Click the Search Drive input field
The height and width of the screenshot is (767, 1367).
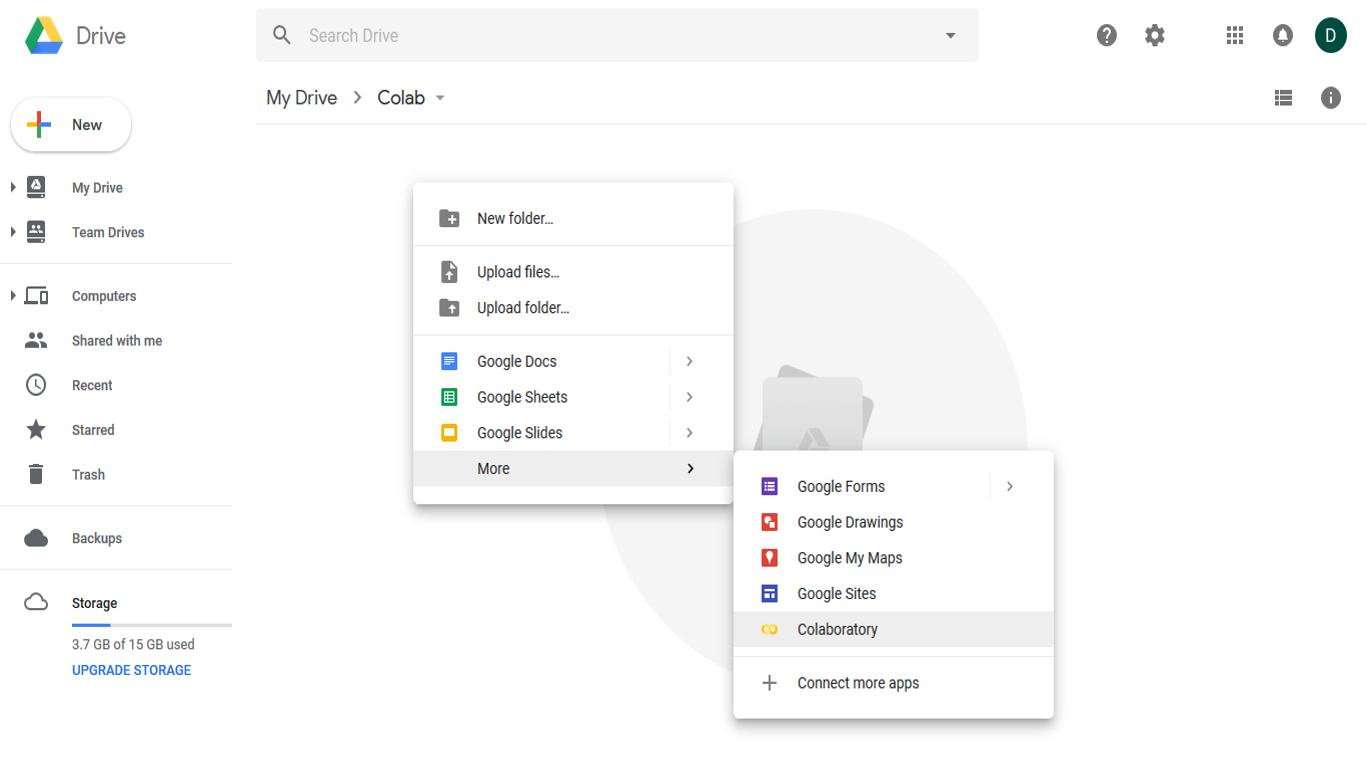[617, 36]
